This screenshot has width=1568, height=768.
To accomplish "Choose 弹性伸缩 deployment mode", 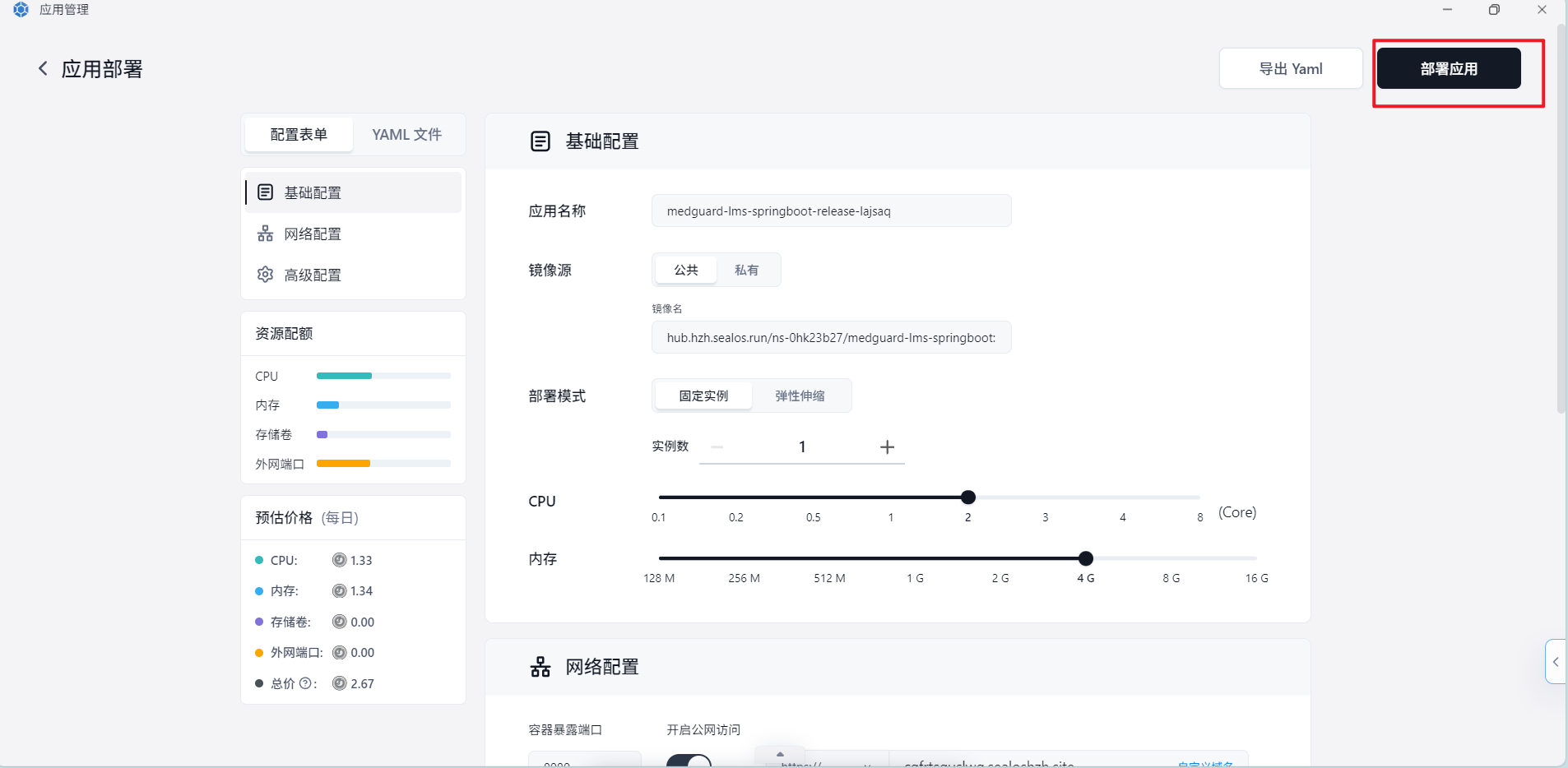I will [800, 396].
